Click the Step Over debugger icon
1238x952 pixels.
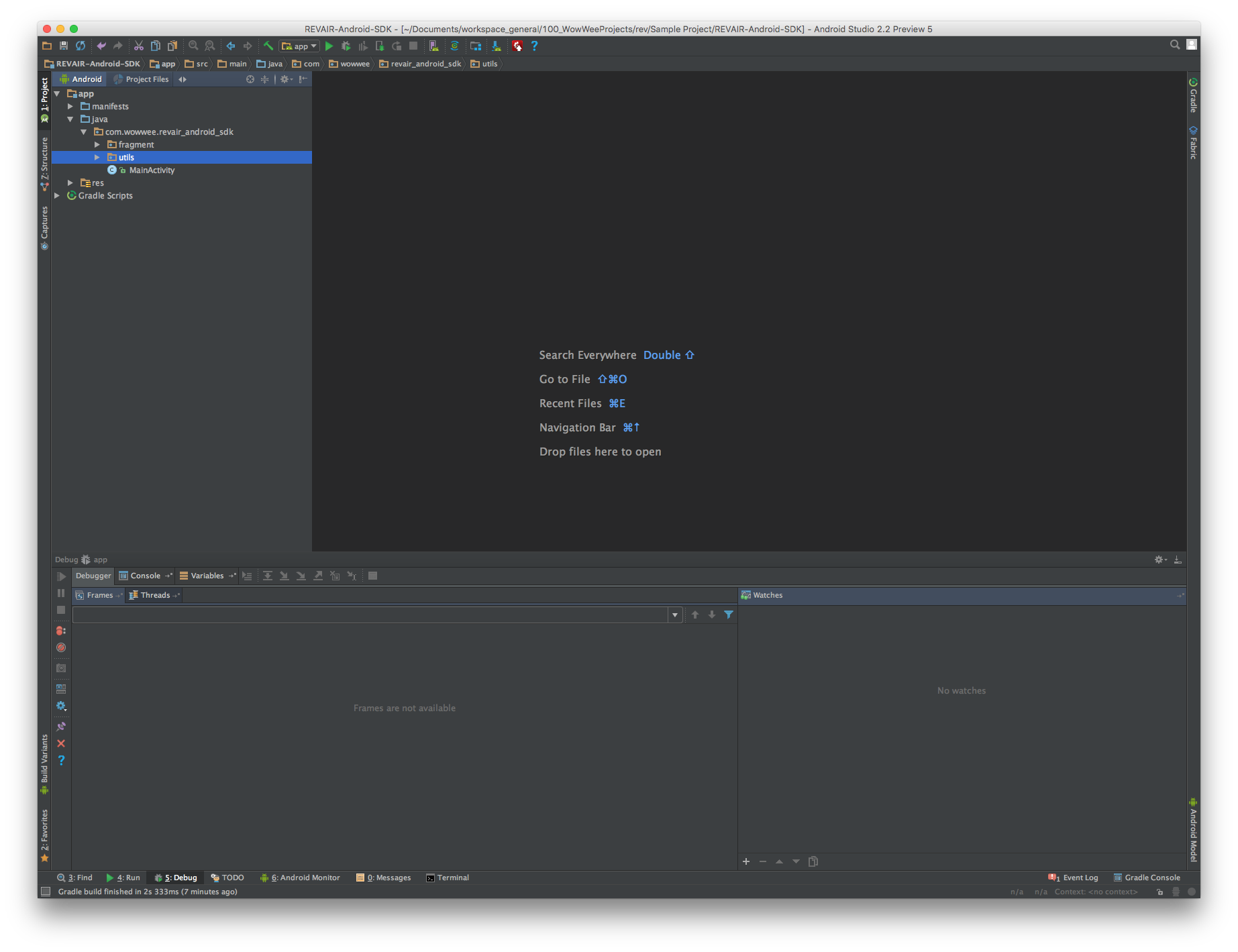pos(268,576)
